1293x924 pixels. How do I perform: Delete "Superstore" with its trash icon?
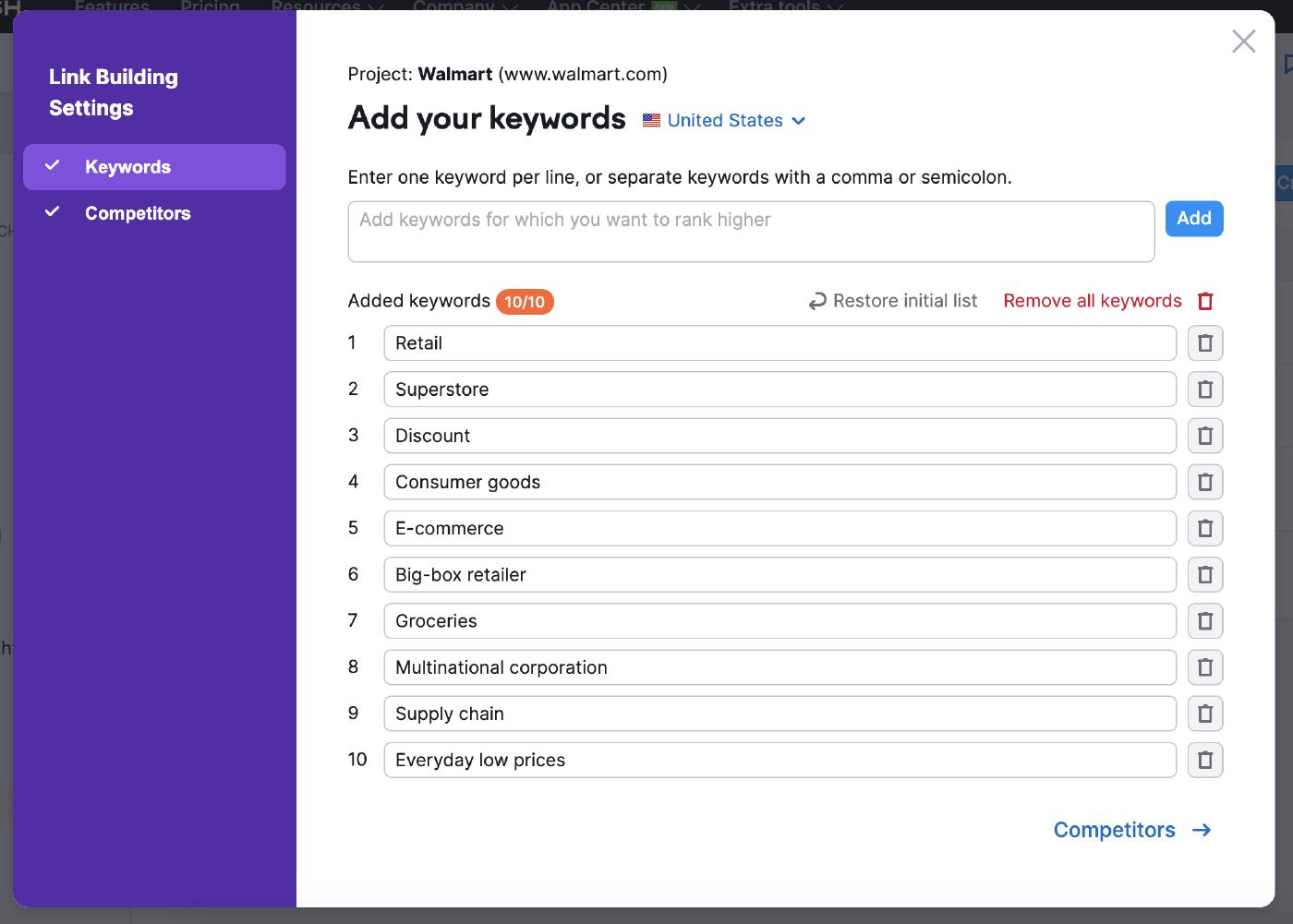click(x=1205, y=389)
